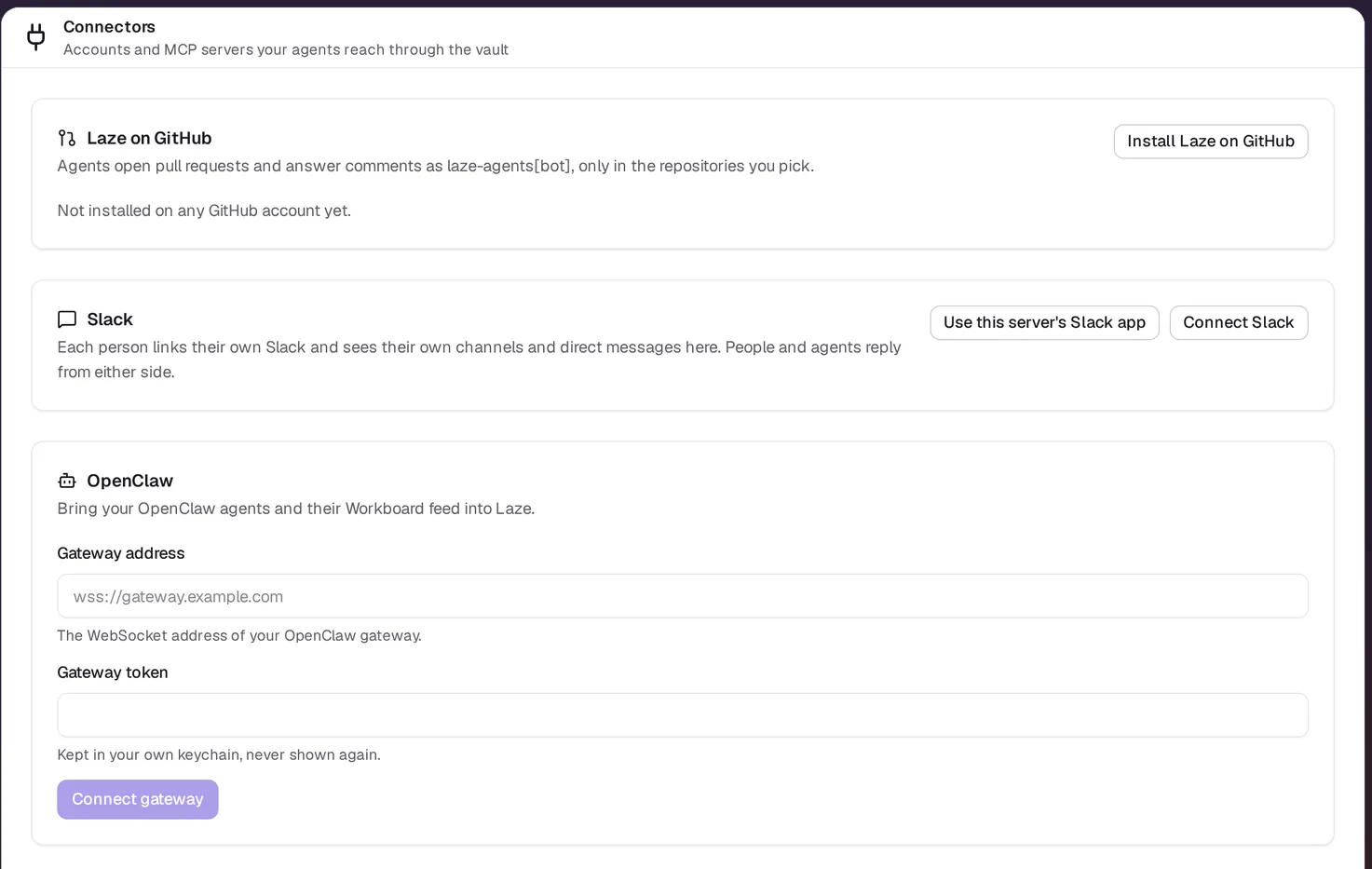Click the text 'Each person links their own Slack…'
Viewport: 1372px width, 869px height.
tap(479, 360)
